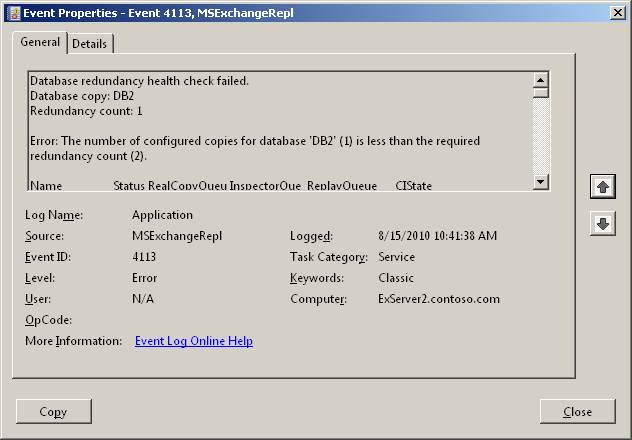Switch to the Details tab
This screenshot has width=632, height=440.
pyautogui.click(x=90, y=44)
